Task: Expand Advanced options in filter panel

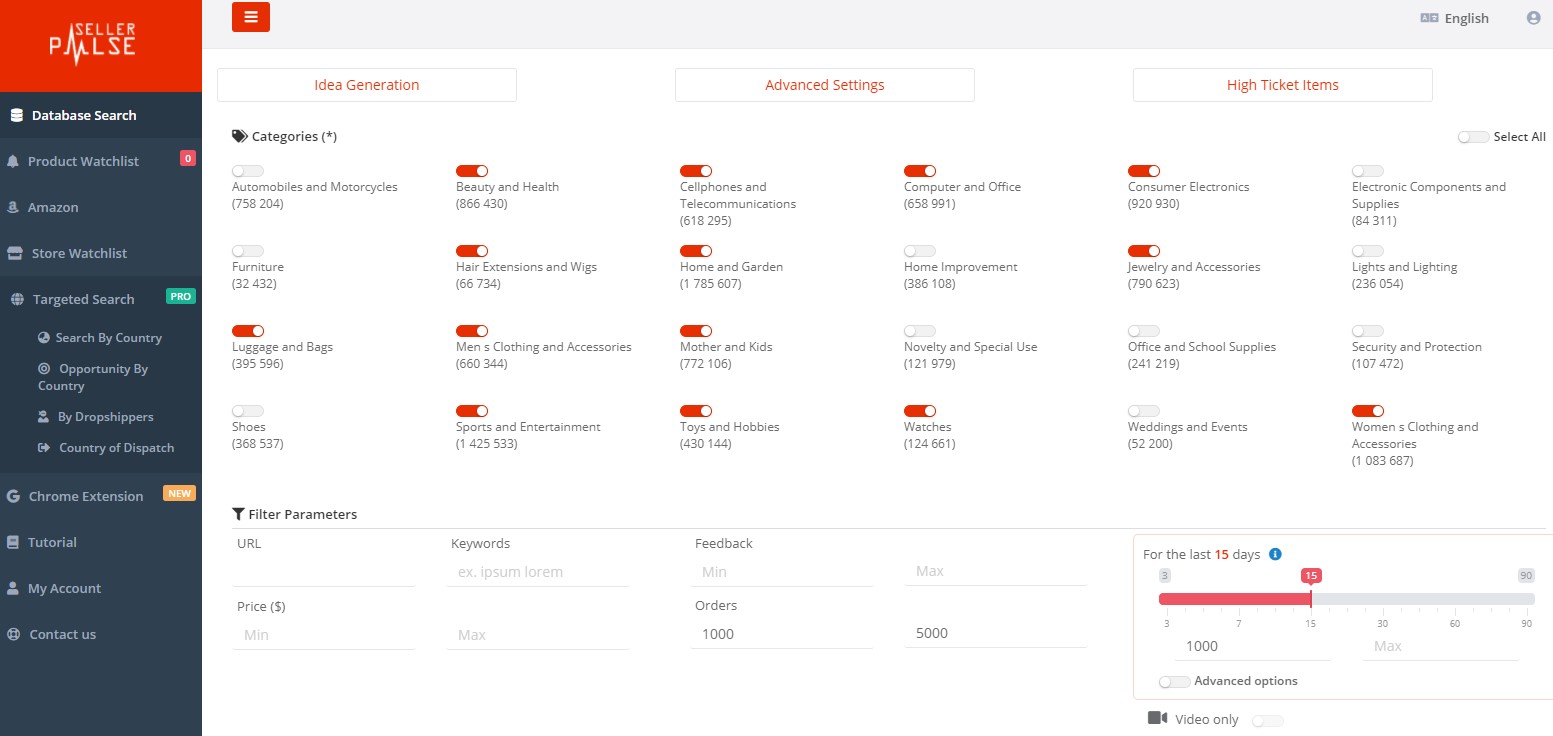Action: pyautogui.click(x=1174, y=681)
